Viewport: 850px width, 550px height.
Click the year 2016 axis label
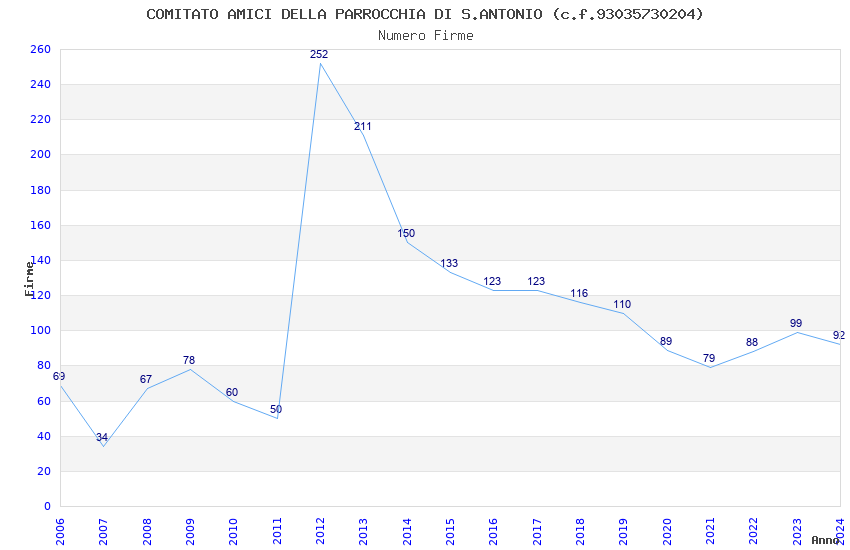[x=493, y=531]
